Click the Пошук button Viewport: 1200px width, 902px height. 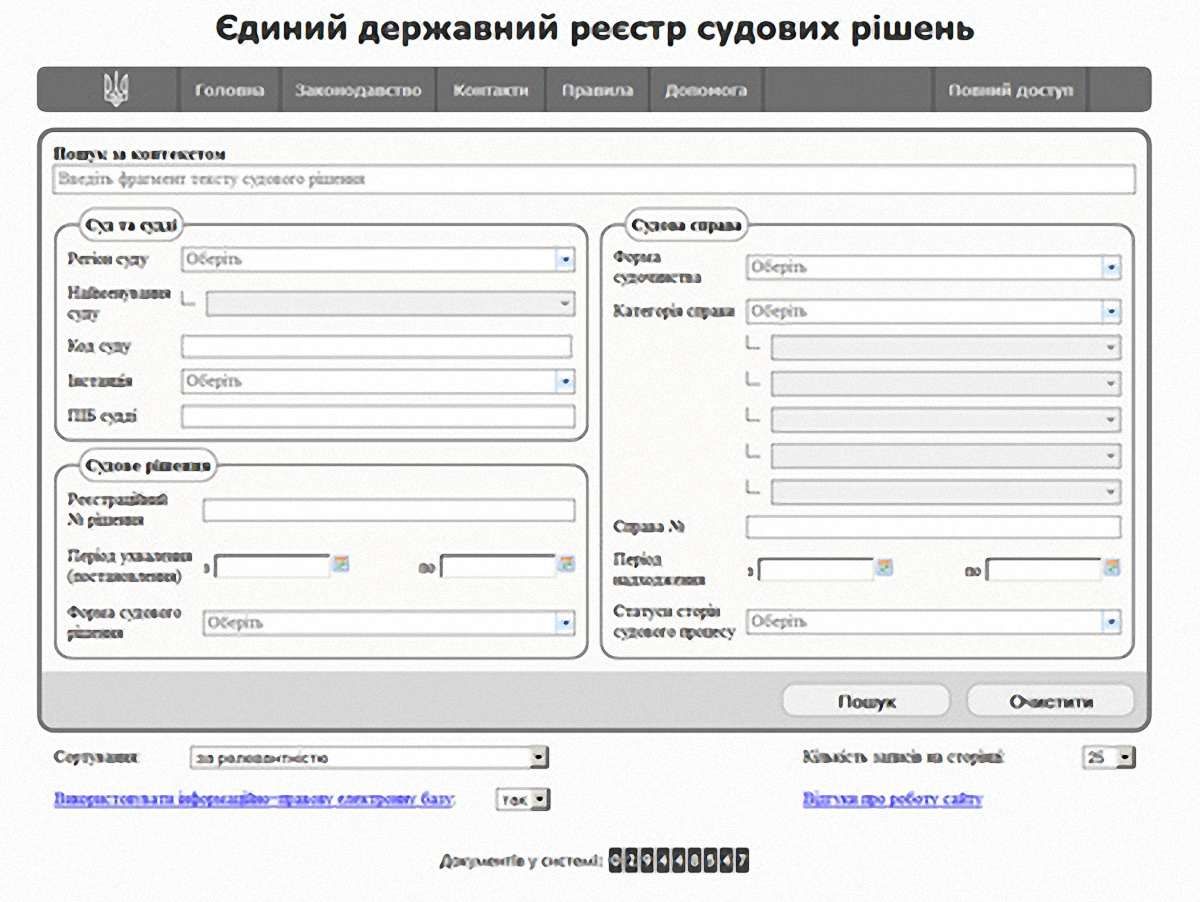[866, 701]
